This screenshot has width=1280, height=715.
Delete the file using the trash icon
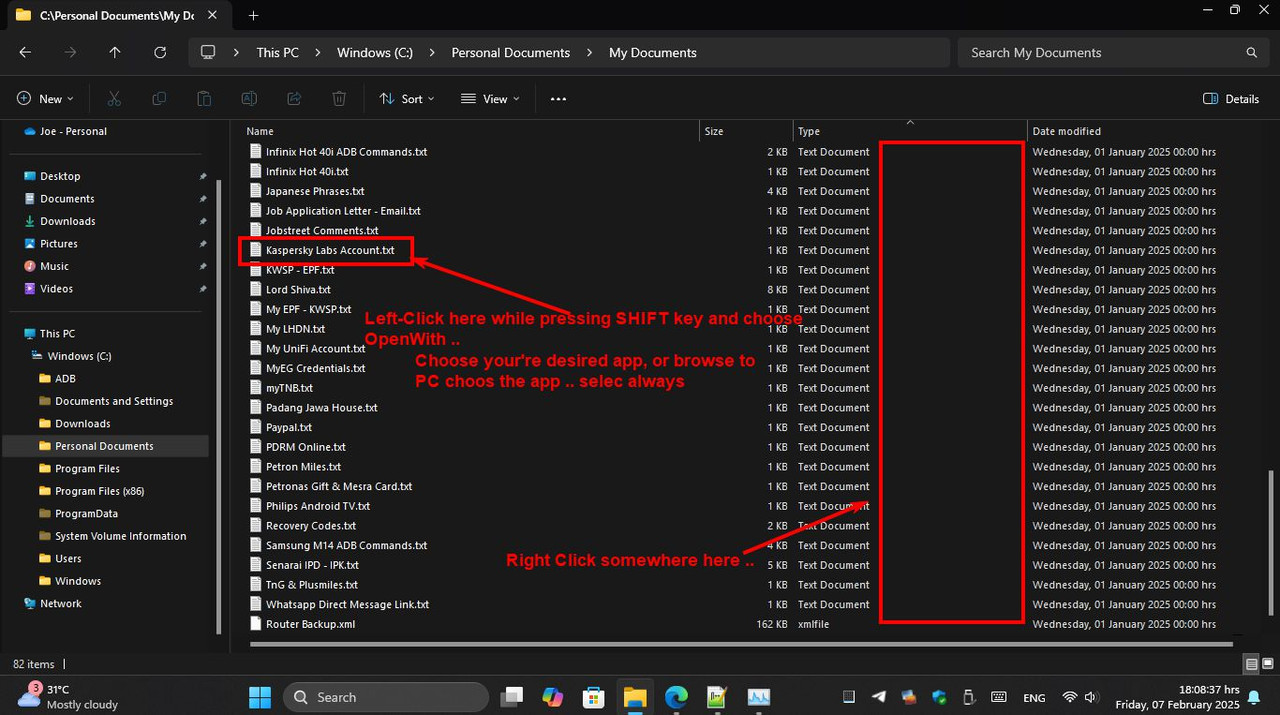[x=339, y=98]
